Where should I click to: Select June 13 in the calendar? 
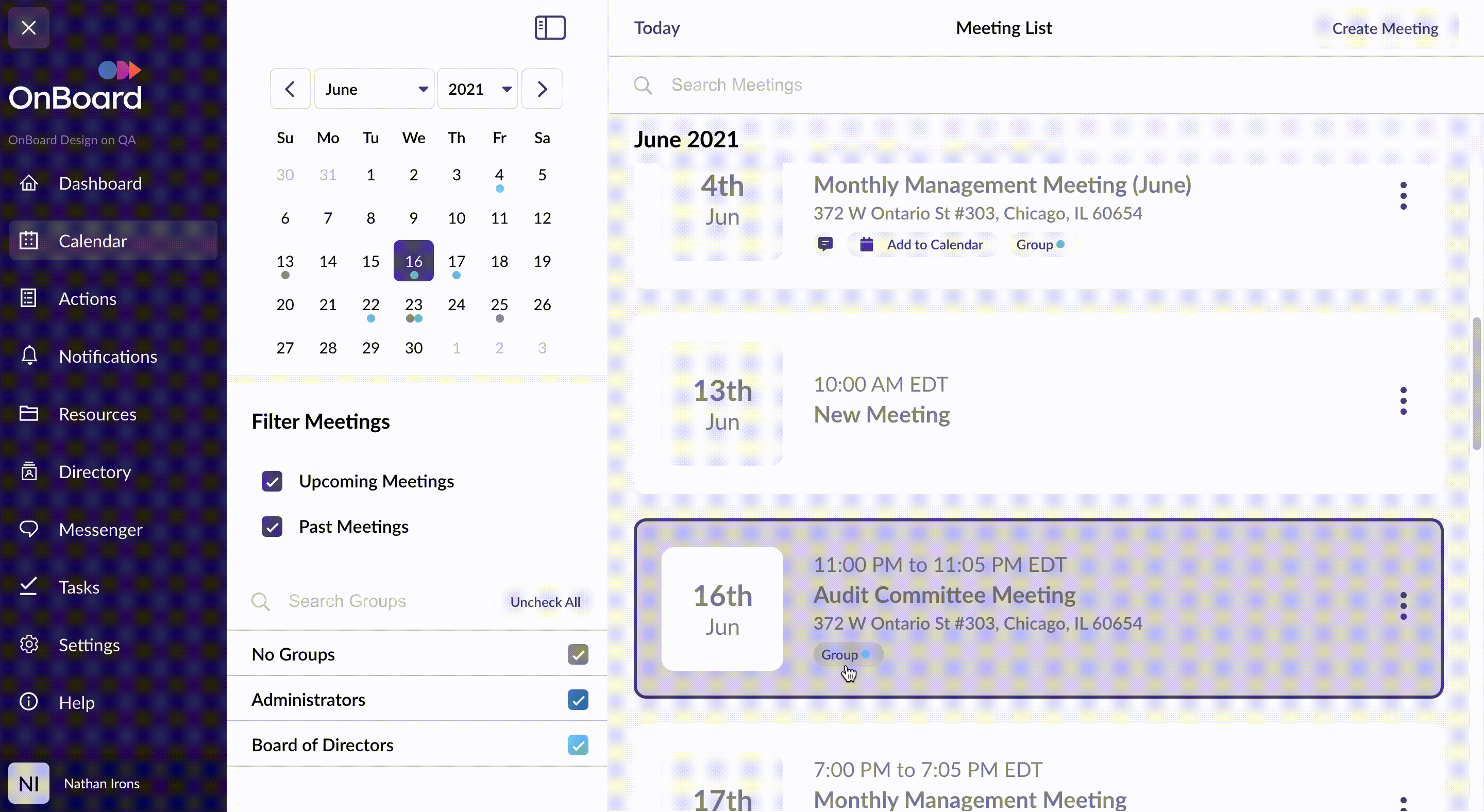(x=284, y=261)
